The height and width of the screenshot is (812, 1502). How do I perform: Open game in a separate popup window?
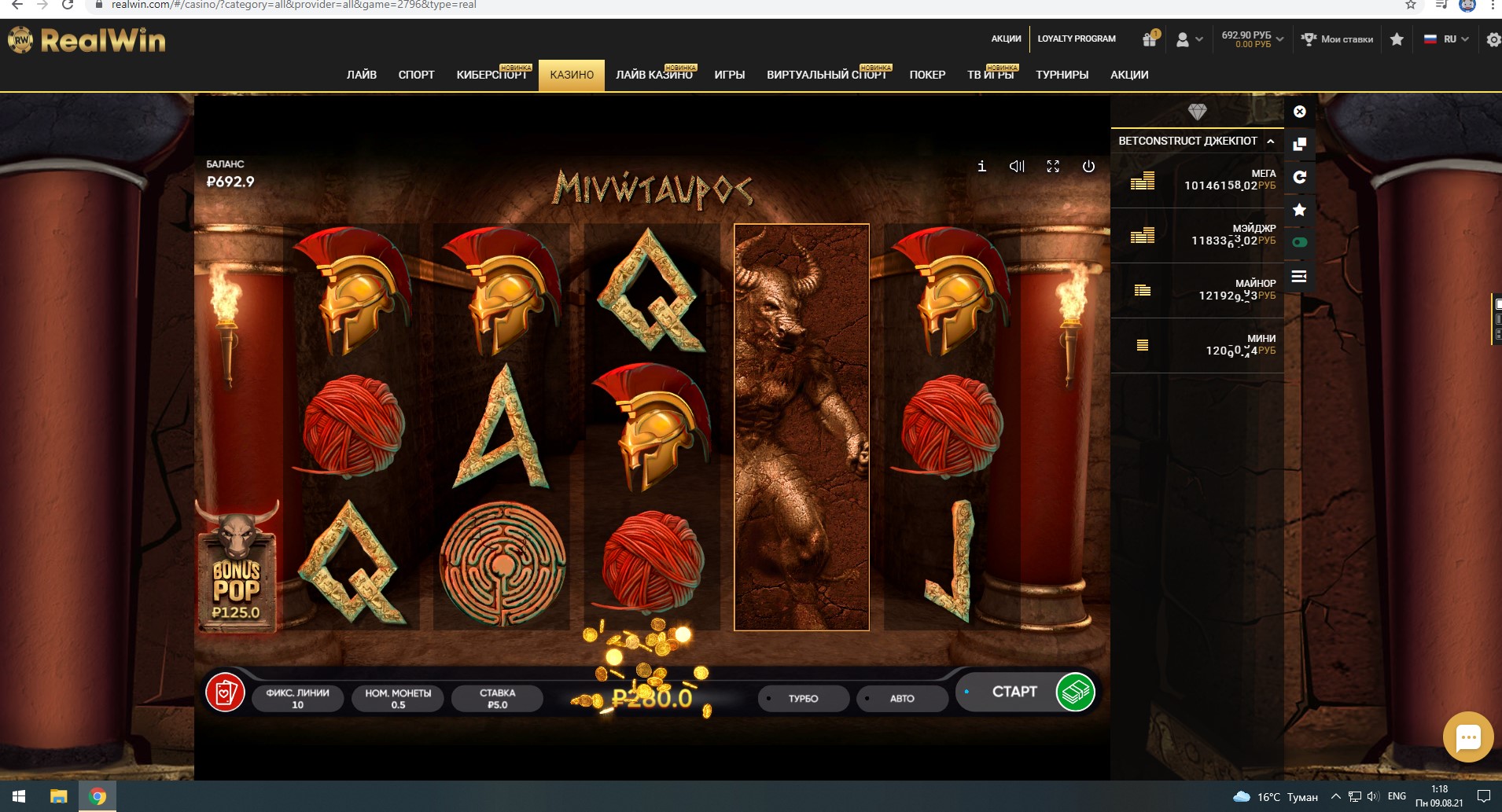[1300, 145]
